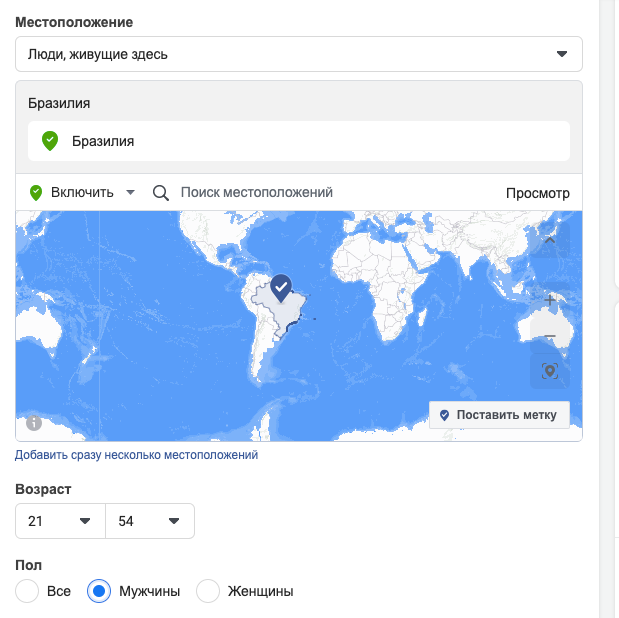Click the magnifier search icon
619x618 pixels.
[161, 193]
